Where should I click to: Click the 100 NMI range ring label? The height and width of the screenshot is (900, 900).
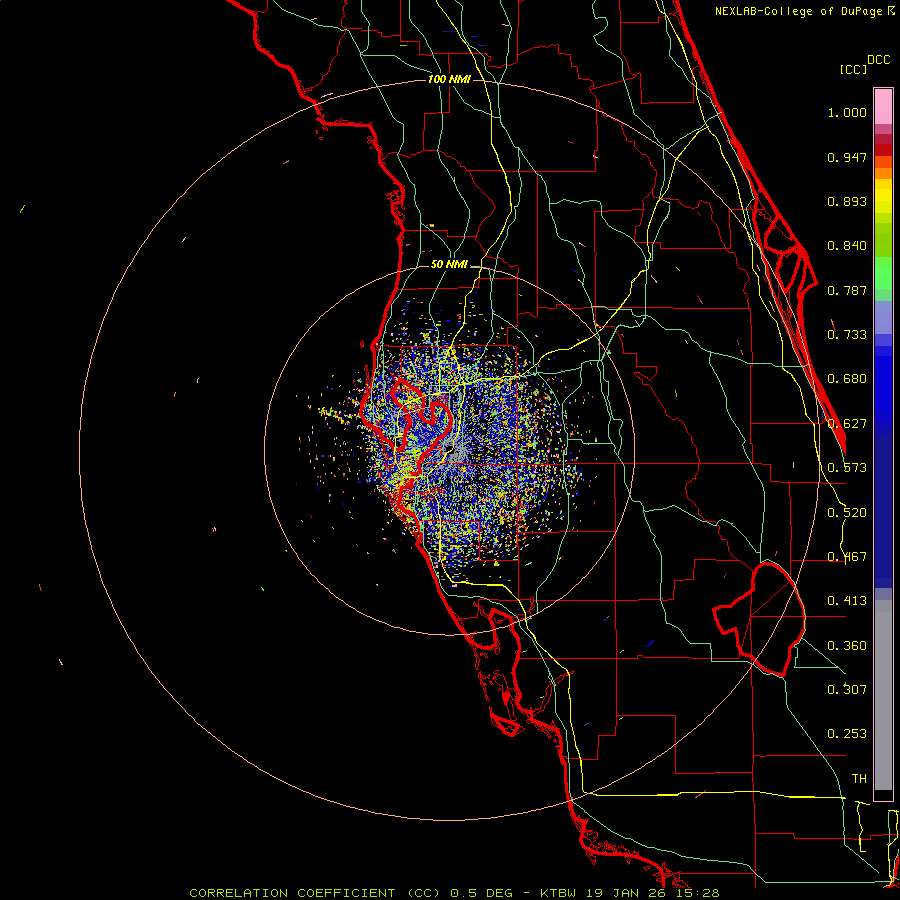click(449, 79)
